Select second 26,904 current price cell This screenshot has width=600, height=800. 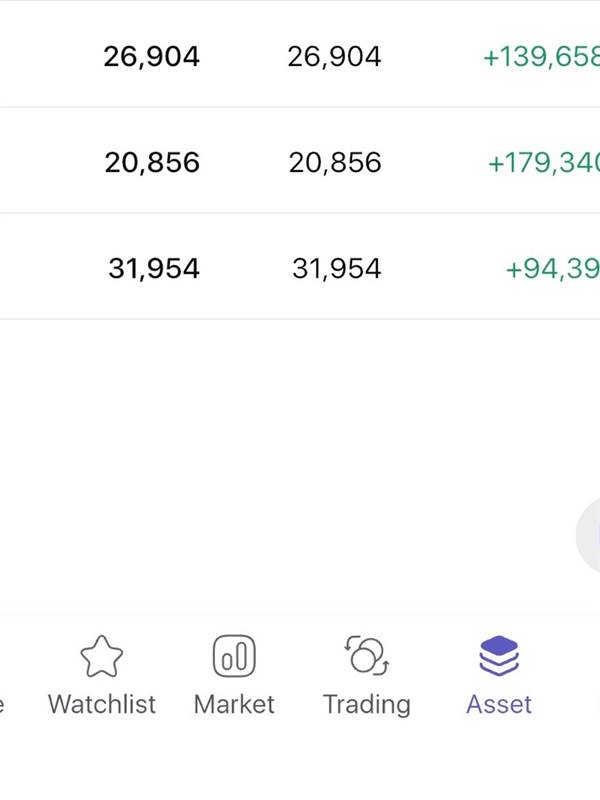pos(334,57)
